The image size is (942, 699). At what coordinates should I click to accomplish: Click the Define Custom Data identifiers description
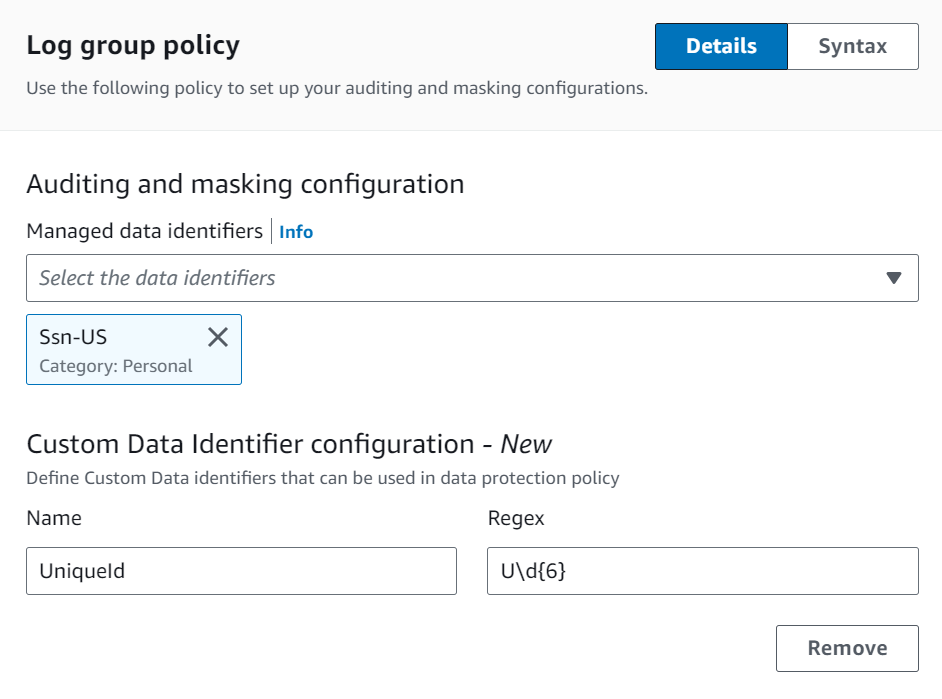click(322, 478)
